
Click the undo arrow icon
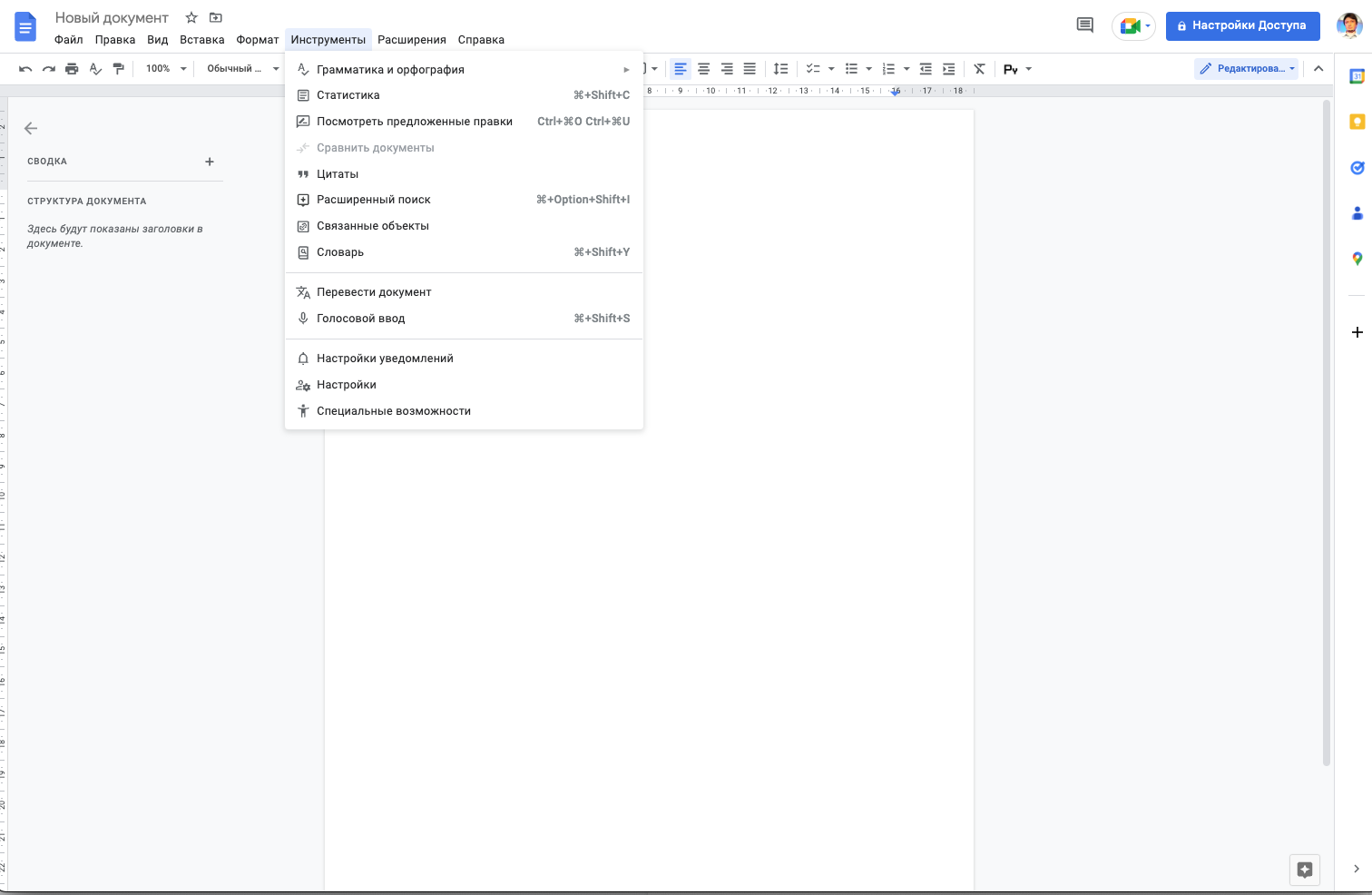[x=25, y=69]
